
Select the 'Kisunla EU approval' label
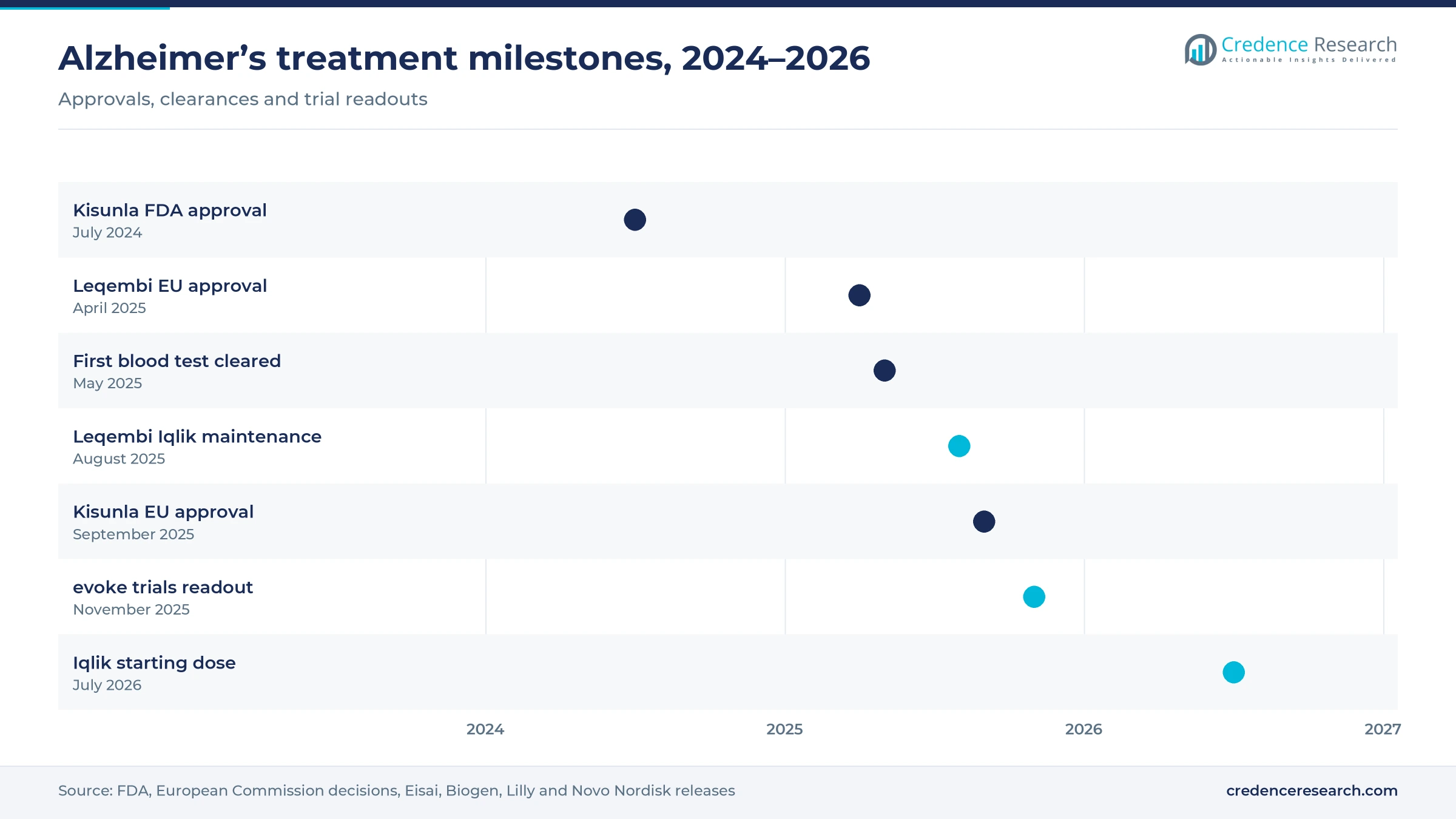click(163, 512)
